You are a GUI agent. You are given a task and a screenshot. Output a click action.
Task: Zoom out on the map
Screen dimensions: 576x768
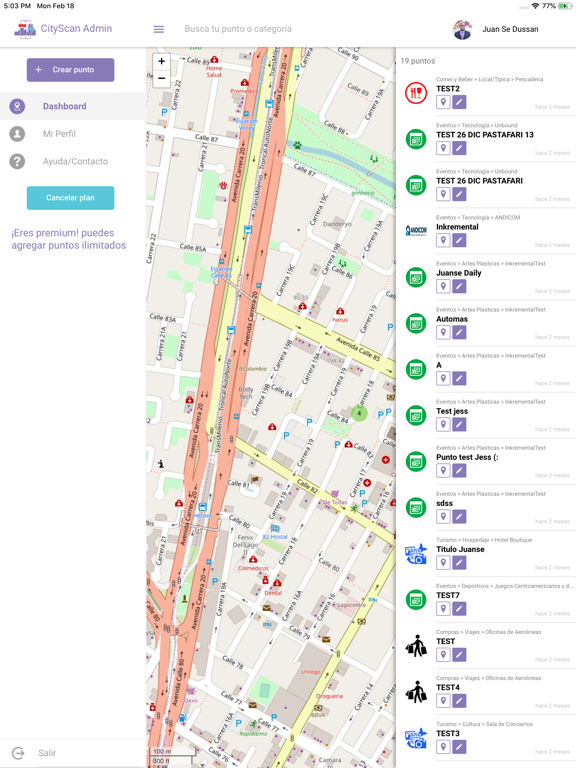(162, 78)
